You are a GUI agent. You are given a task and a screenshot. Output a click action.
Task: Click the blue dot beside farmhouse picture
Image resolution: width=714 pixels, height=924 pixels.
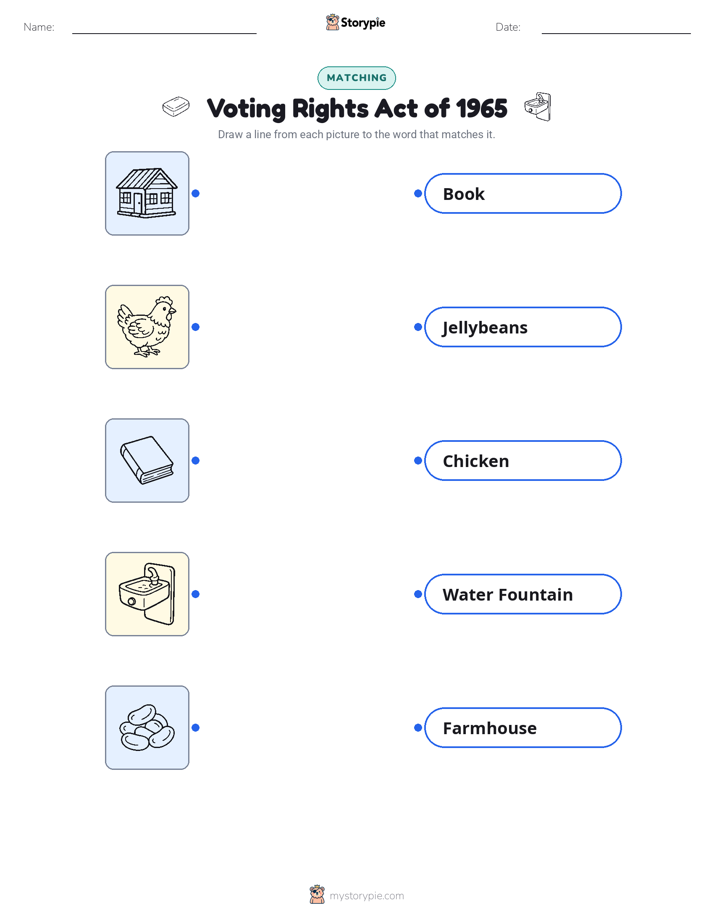196,193
